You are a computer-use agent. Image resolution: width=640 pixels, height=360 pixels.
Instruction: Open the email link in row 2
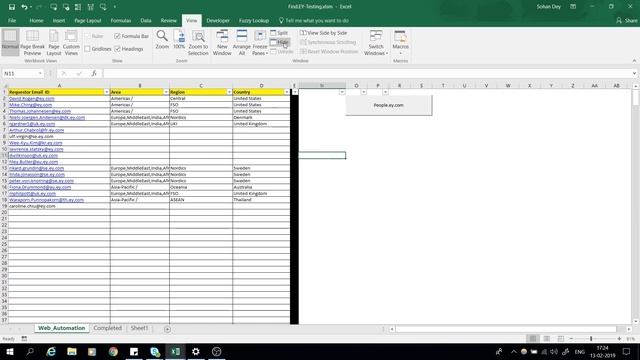click(31, 98)
